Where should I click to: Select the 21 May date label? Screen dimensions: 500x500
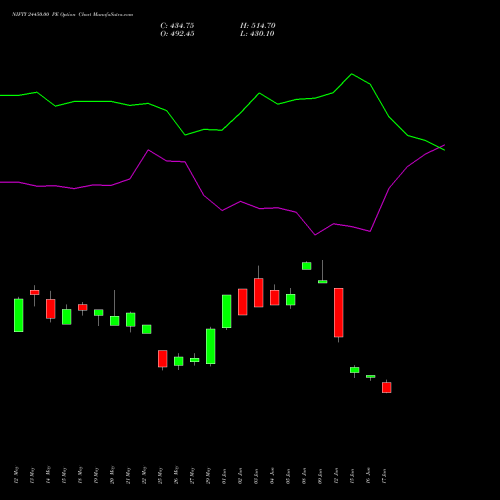[129, 475]
